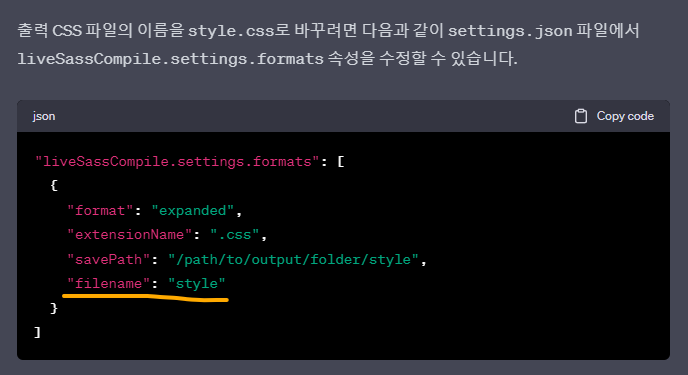This screenshot has width=688, height=375.
Task: Click the ".css" value
Action: [x=235, y=235]
